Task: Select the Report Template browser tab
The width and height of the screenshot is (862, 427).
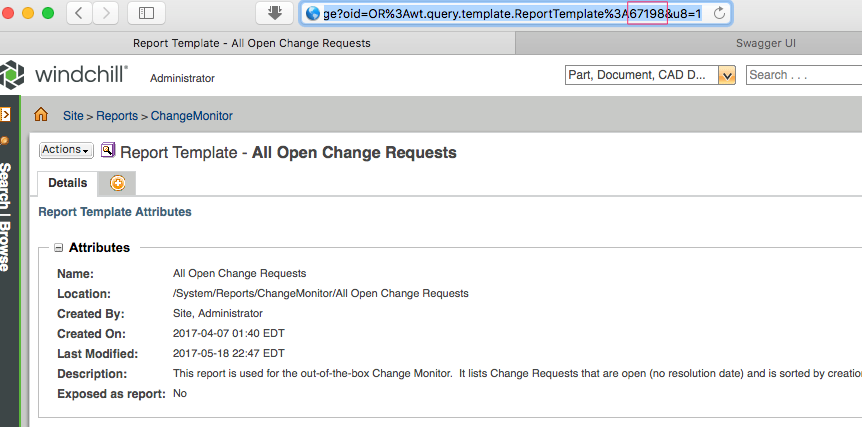Action: click(252, 43)
